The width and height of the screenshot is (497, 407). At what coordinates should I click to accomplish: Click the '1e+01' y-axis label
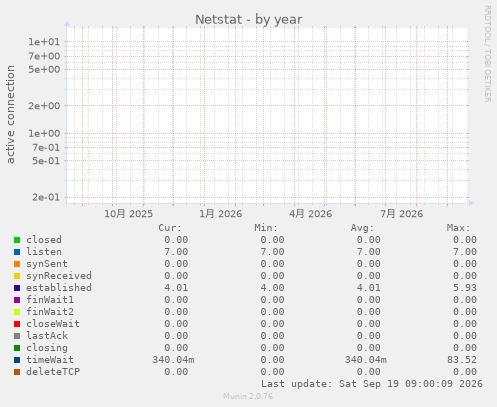(x=44, y=42)
